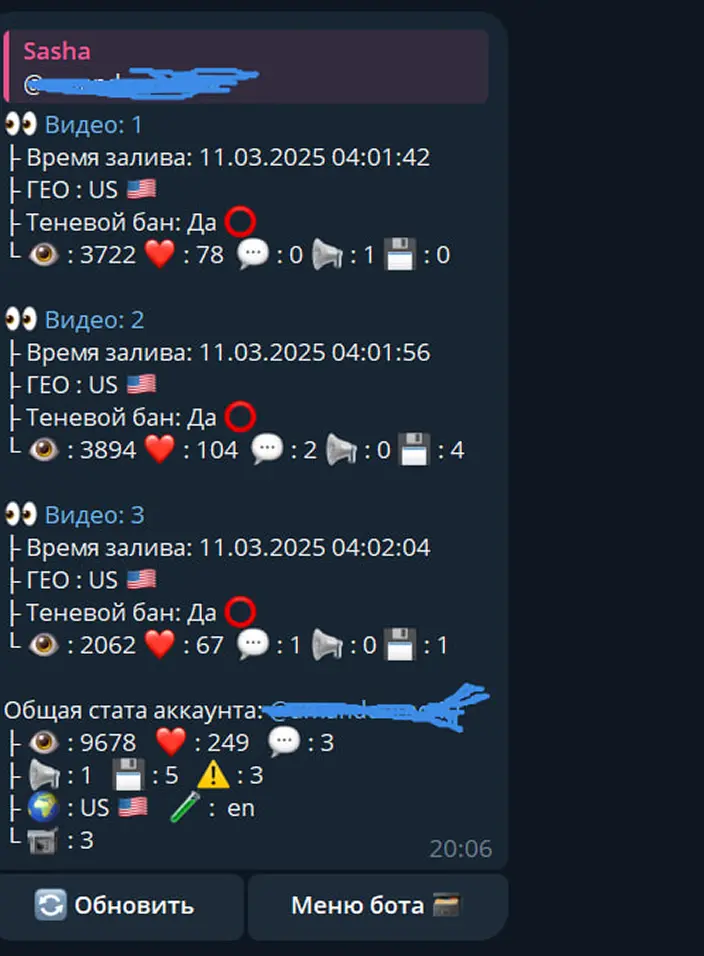Screen dimensions: 704x956
Task: Open Меню бота button
Action: point(377,906)
